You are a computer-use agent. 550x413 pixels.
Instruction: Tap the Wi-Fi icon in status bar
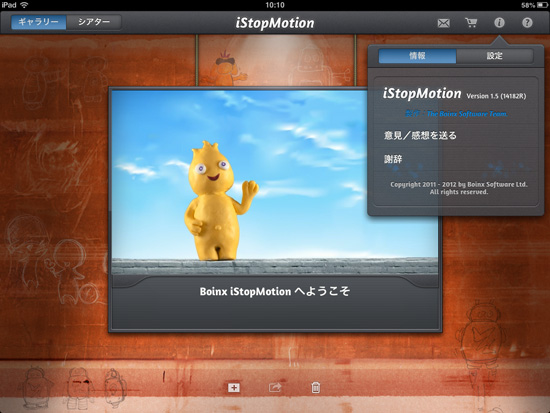coord(24,5)
